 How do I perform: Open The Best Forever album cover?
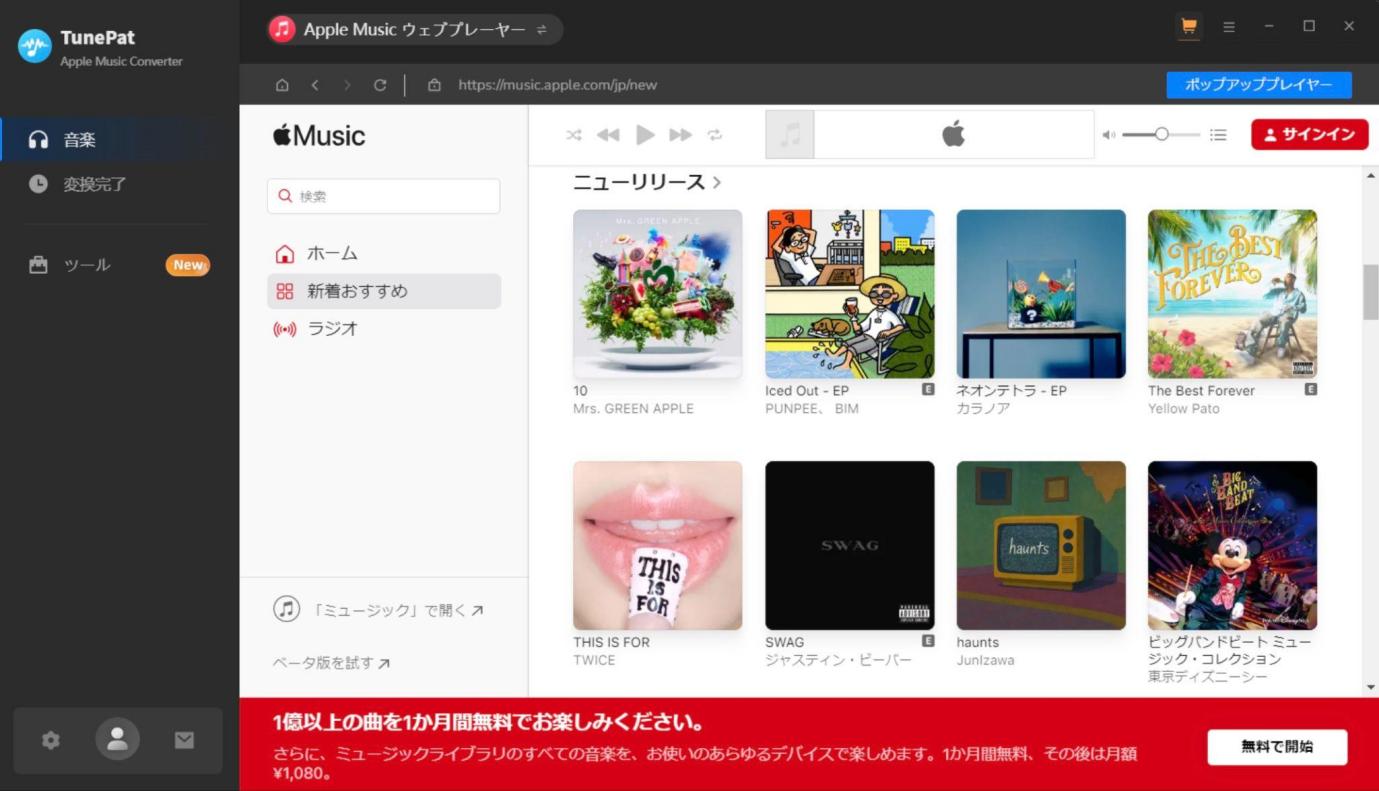(1233, 294)
